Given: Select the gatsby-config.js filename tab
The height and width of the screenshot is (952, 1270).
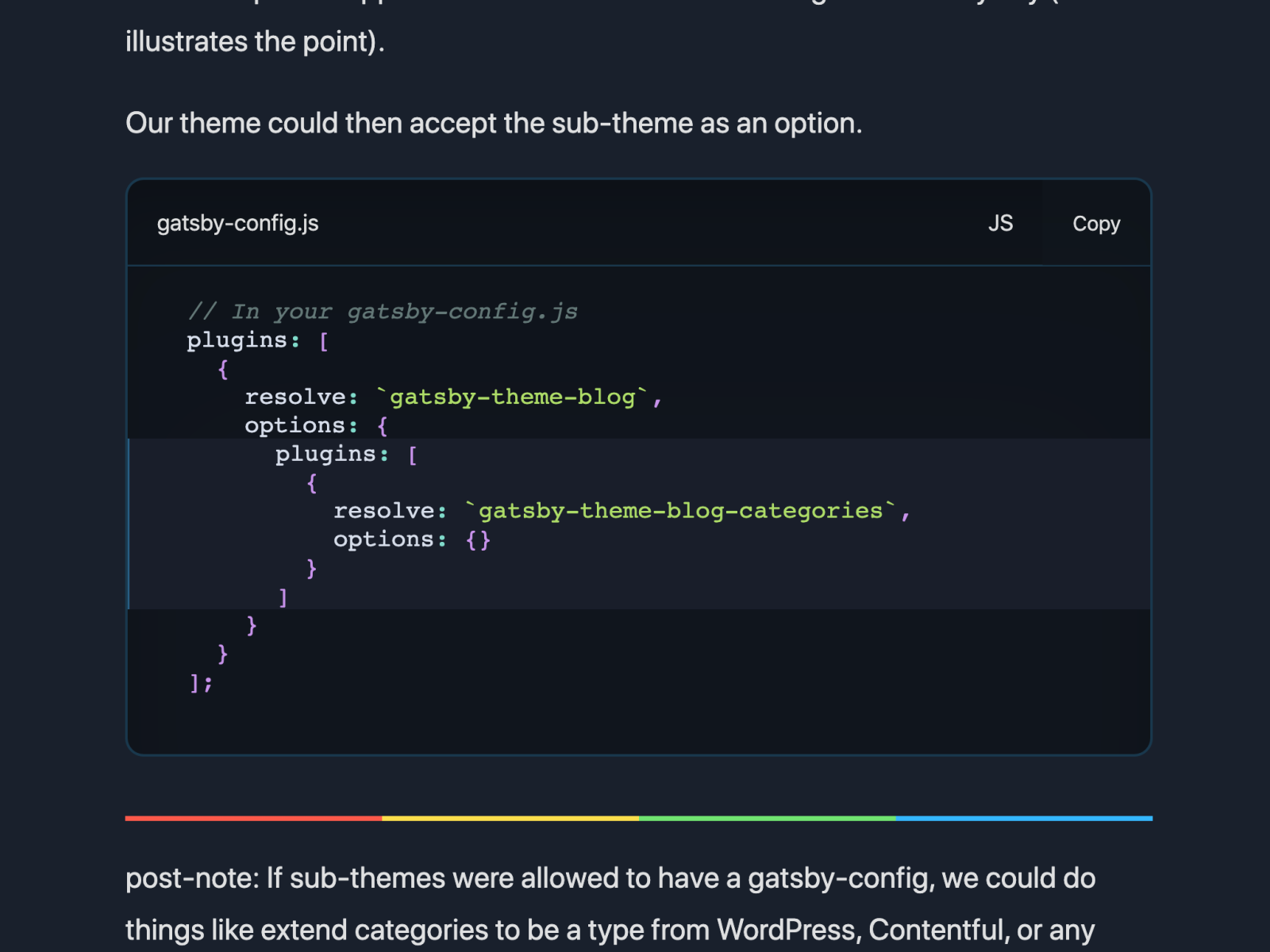Looking at the screenshot, I should pos(237,223).
